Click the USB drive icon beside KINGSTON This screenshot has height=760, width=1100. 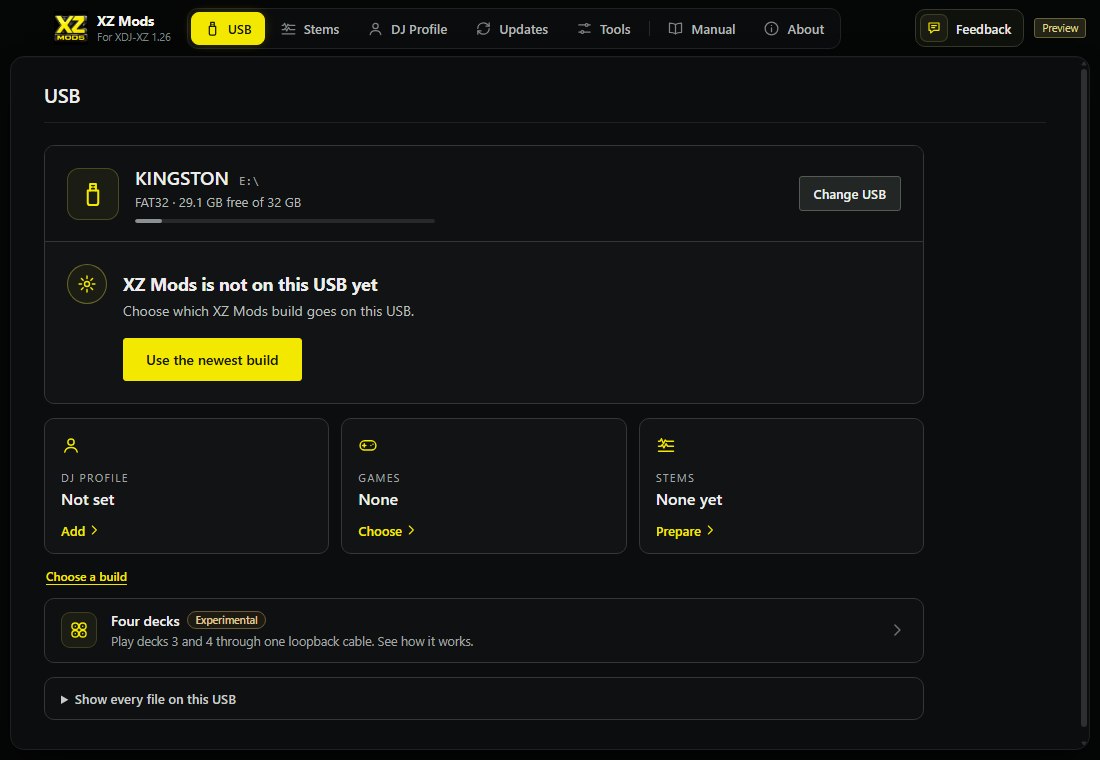pos(93,194)
